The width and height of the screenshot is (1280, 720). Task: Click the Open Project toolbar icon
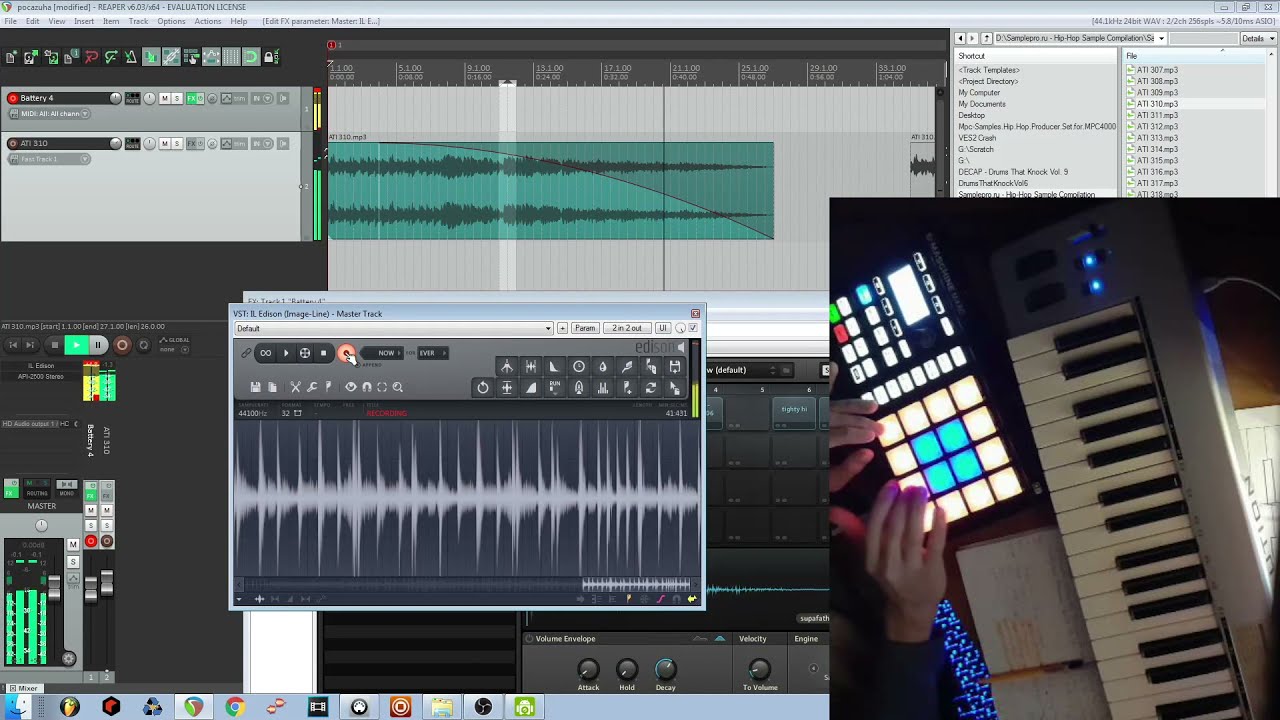[31, 57]
